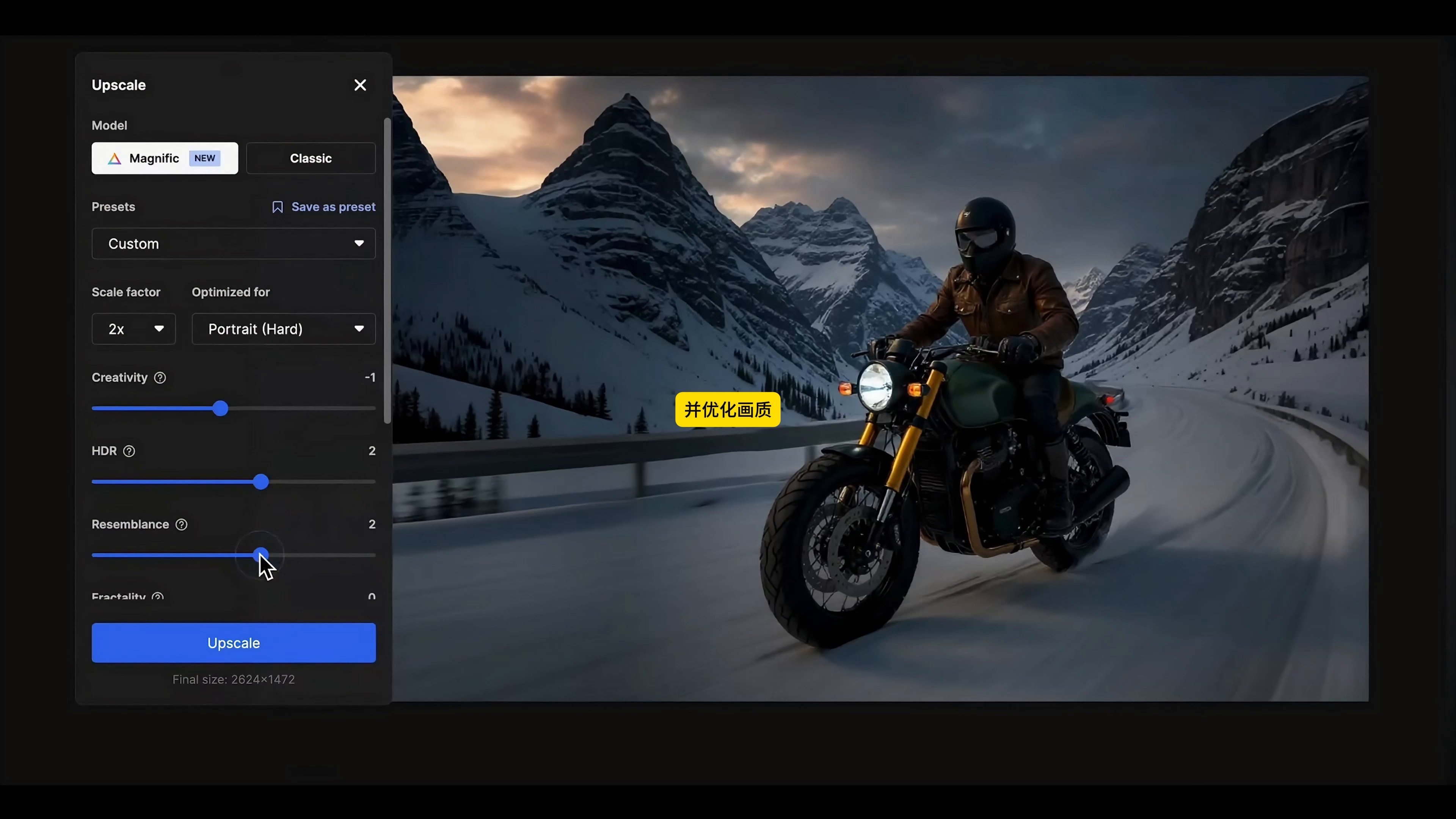Open the Portrait (Hard) optimized-for dropdown

pos(284,329)
